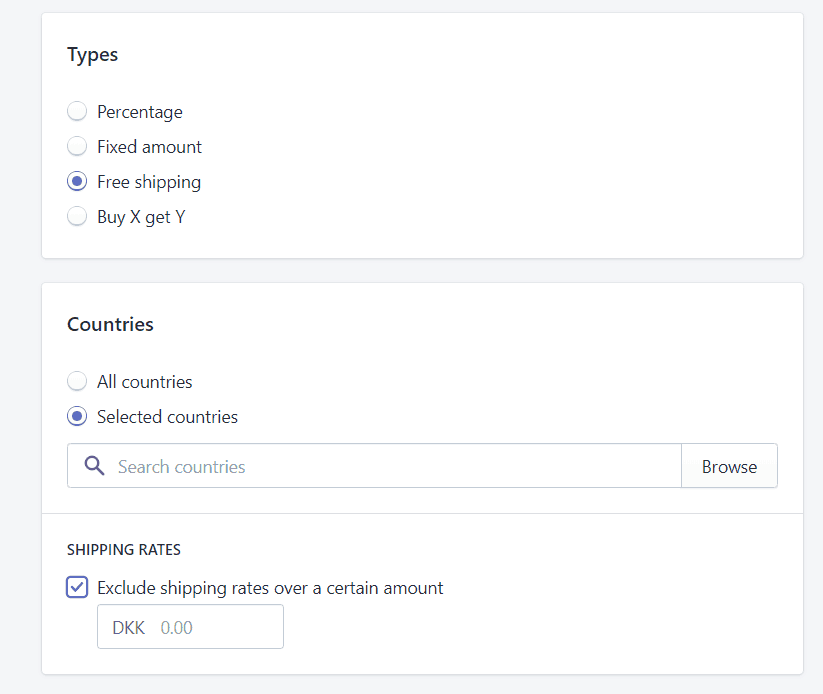Click the DKK 0.00 amount field

pos(191,627)
